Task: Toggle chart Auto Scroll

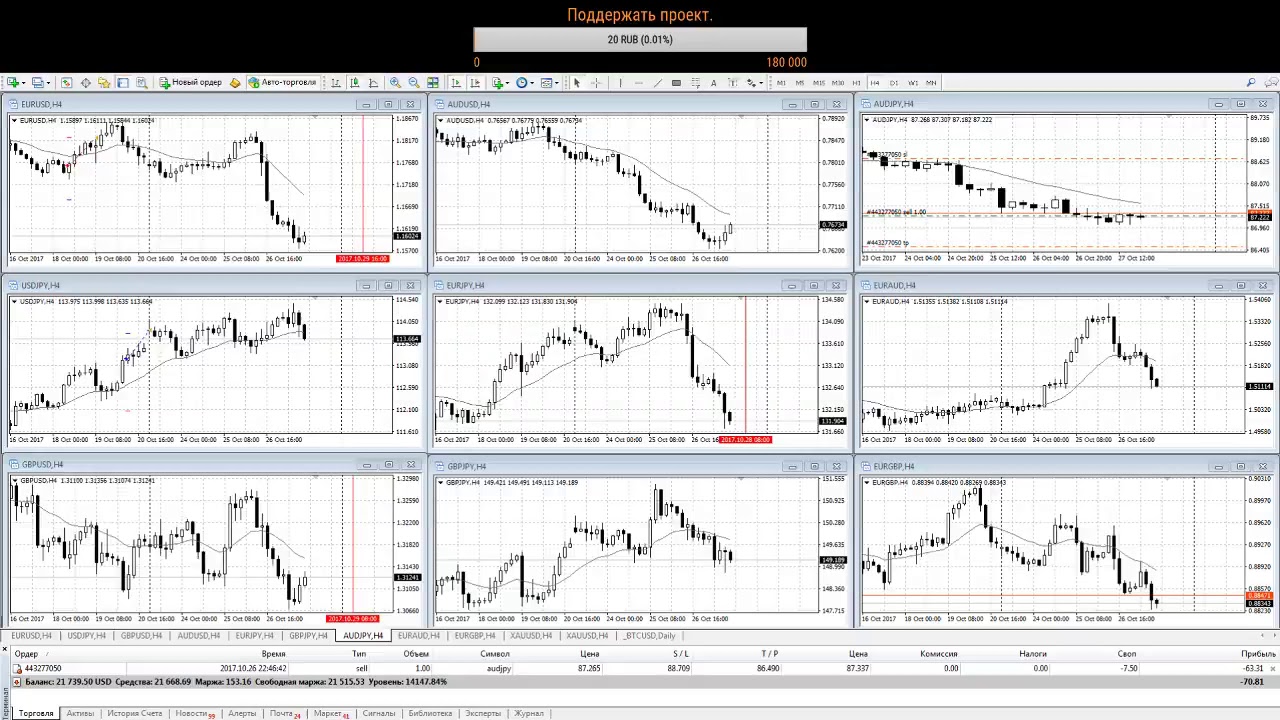Action: (x=456, y=82)
